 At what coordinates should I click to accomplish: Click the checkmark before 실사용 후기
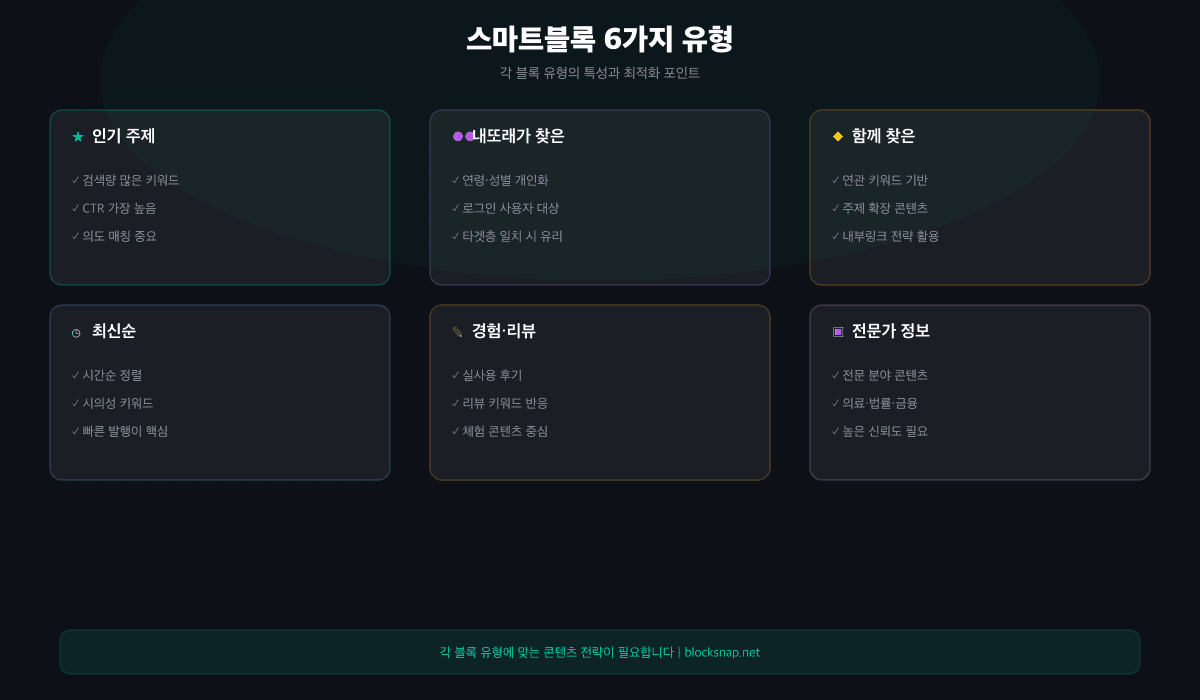[x=456, y=375]
